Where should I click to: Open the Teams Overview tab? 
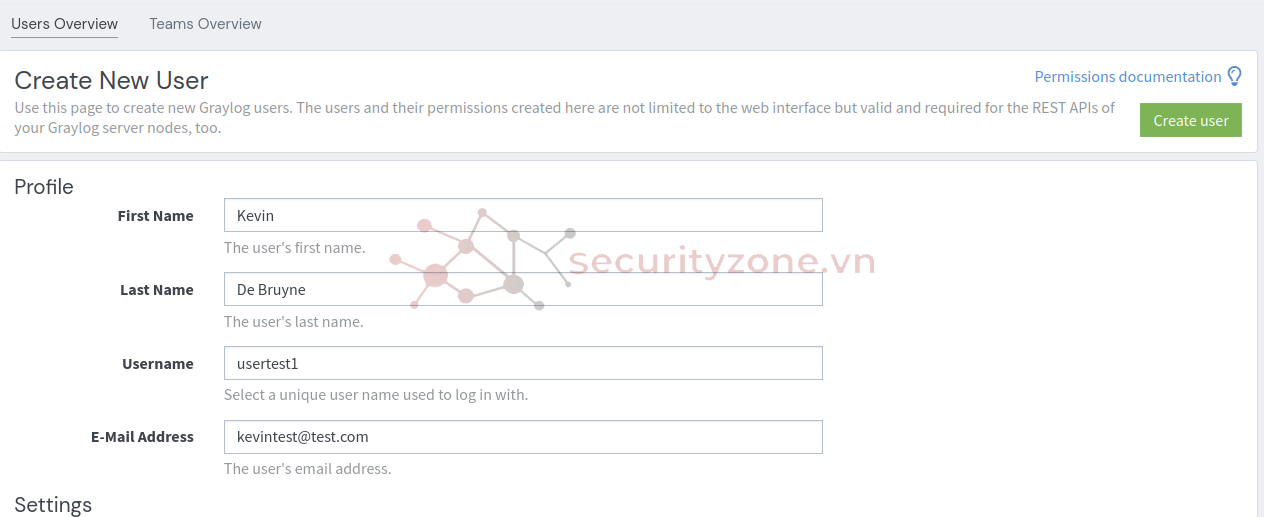click(x=205, y=24)
